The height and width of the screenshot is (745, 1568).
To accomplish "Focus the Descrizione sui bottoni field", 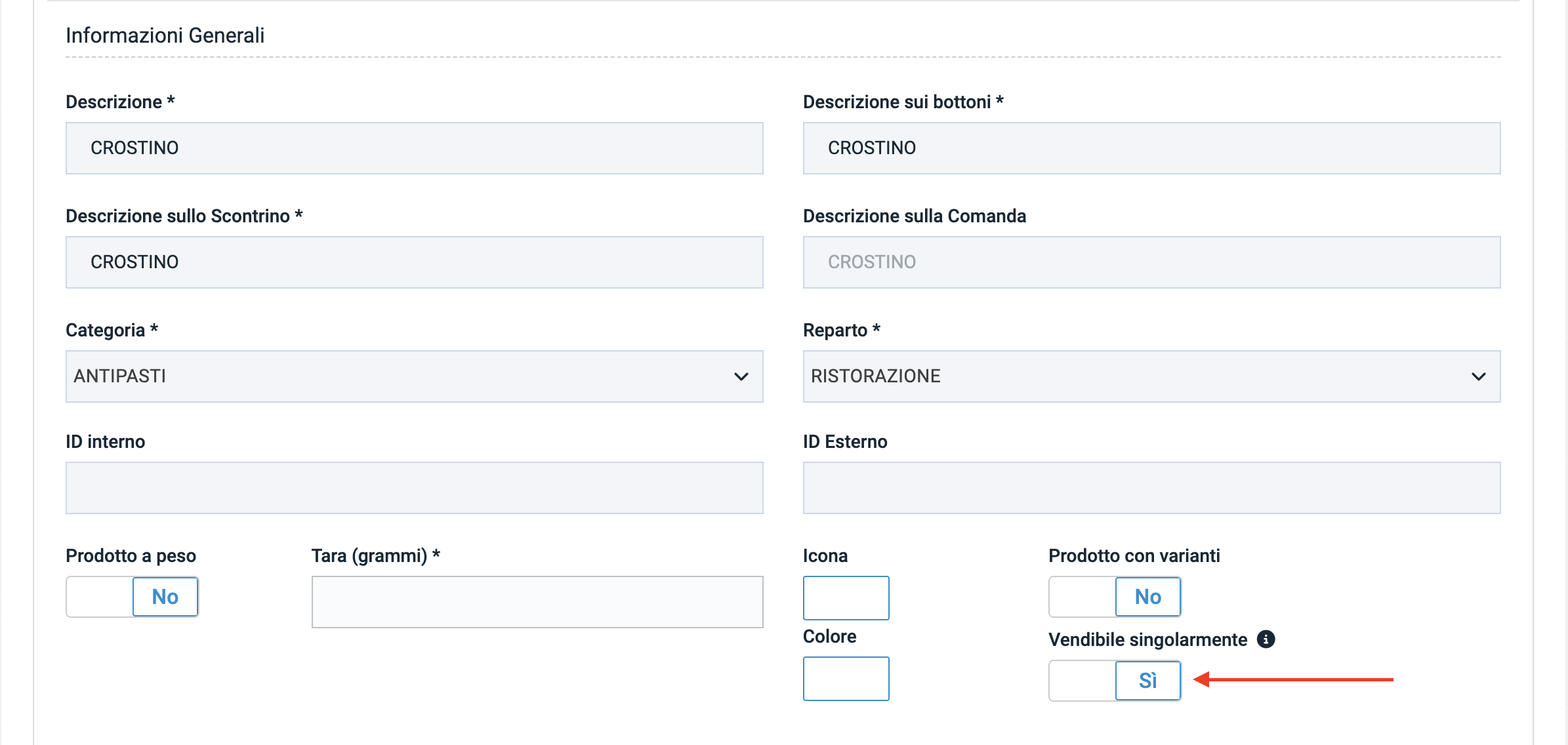I will [x=1151, y=148].
